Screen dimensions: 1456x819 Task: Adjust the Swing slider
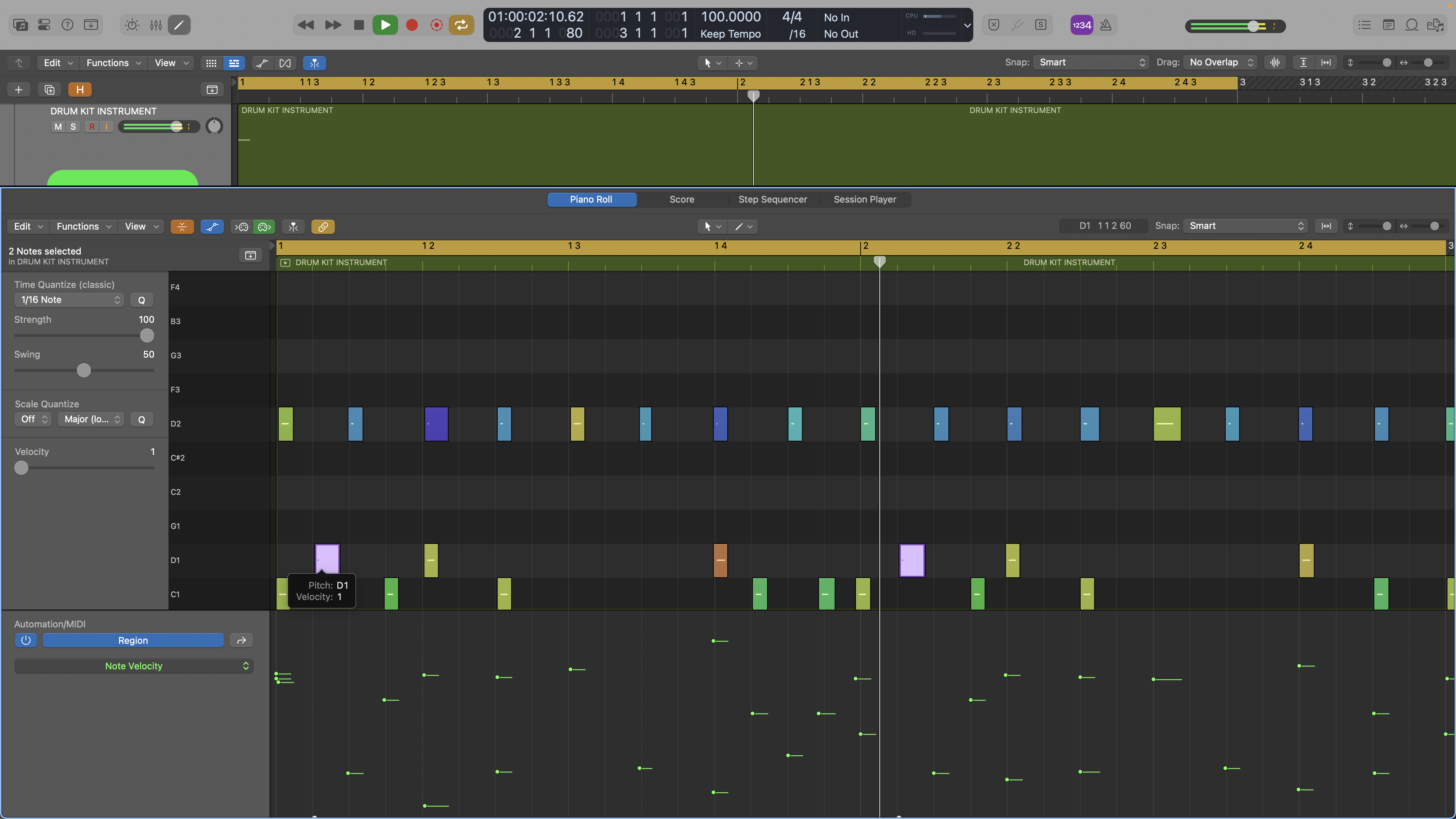pyautogui.click(x=84, y=370)
